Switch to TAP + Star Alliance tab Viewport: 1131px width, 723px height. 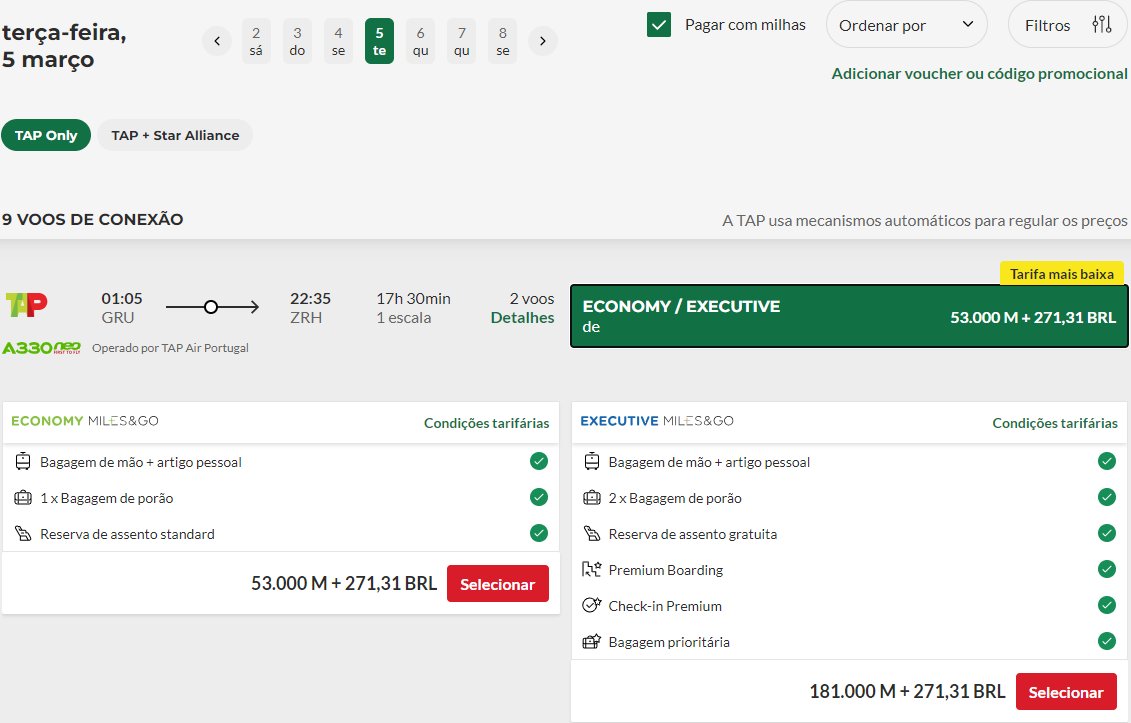click(x=175, y=135)
